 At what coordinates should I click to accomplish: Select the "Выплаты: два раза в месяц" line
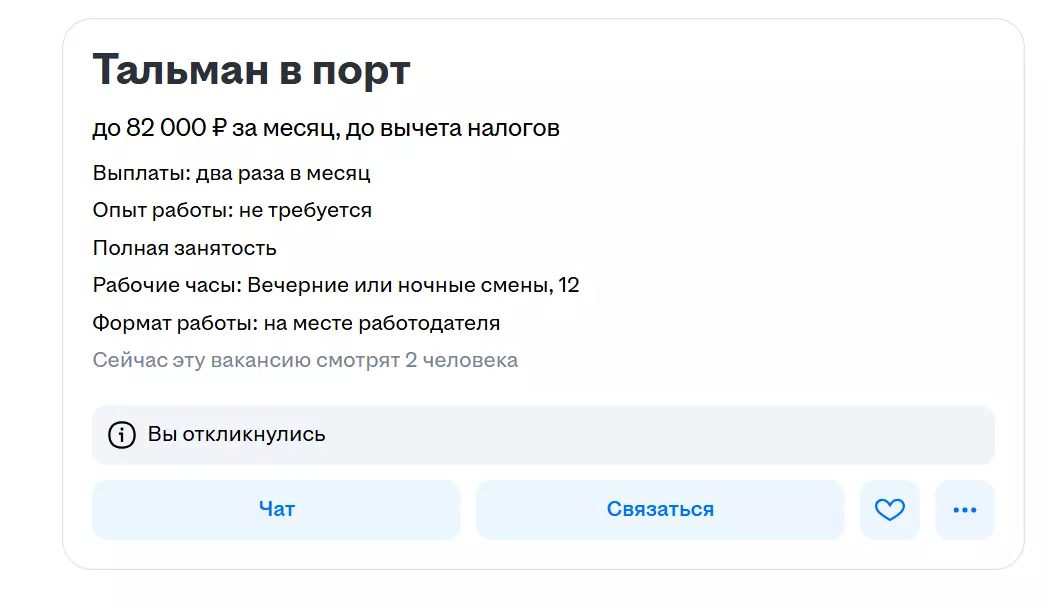pyautogui.click(x=231, y=173)
